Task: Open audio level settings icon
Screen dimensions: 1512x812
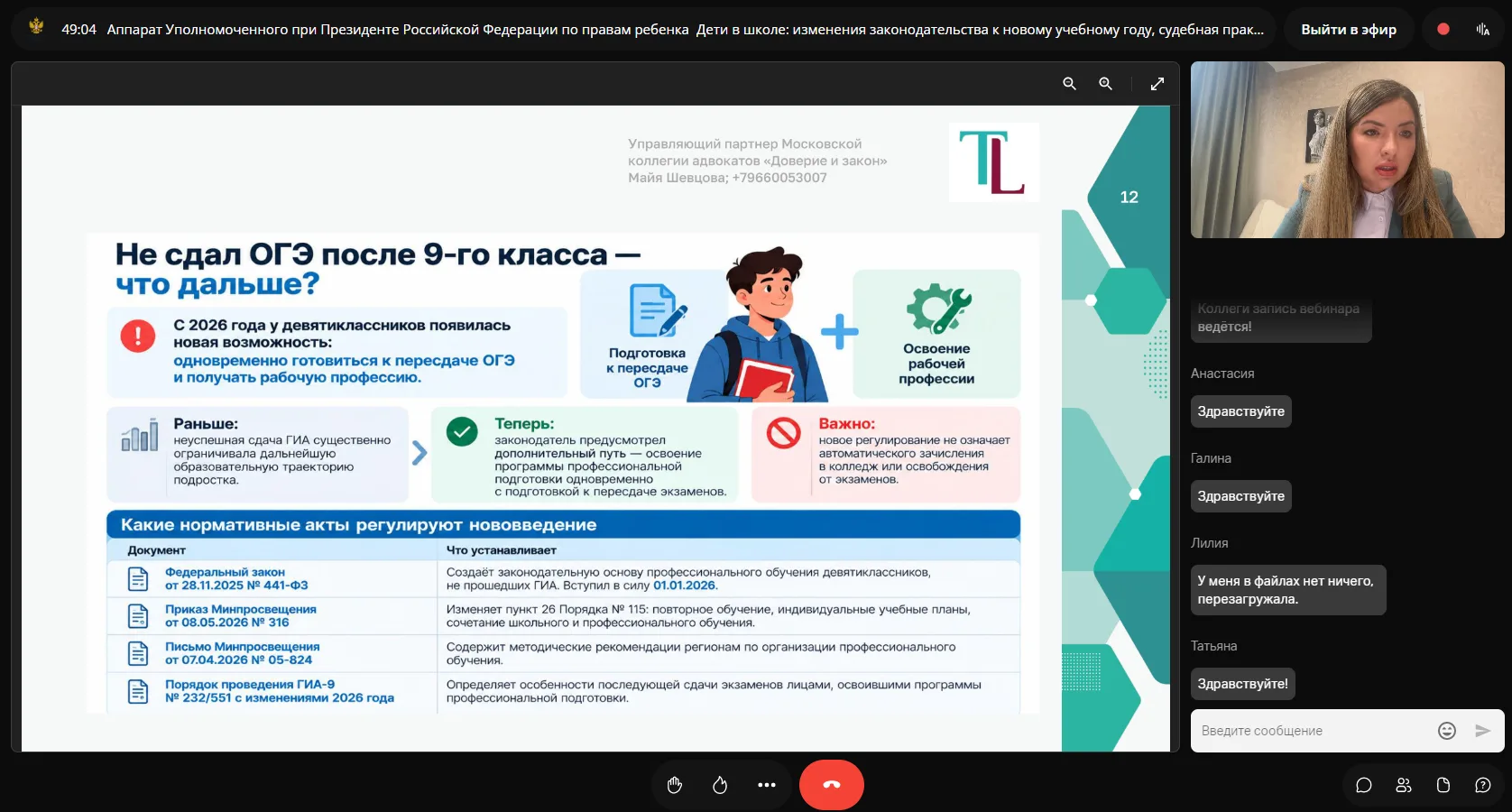Action: [1483, 29]
